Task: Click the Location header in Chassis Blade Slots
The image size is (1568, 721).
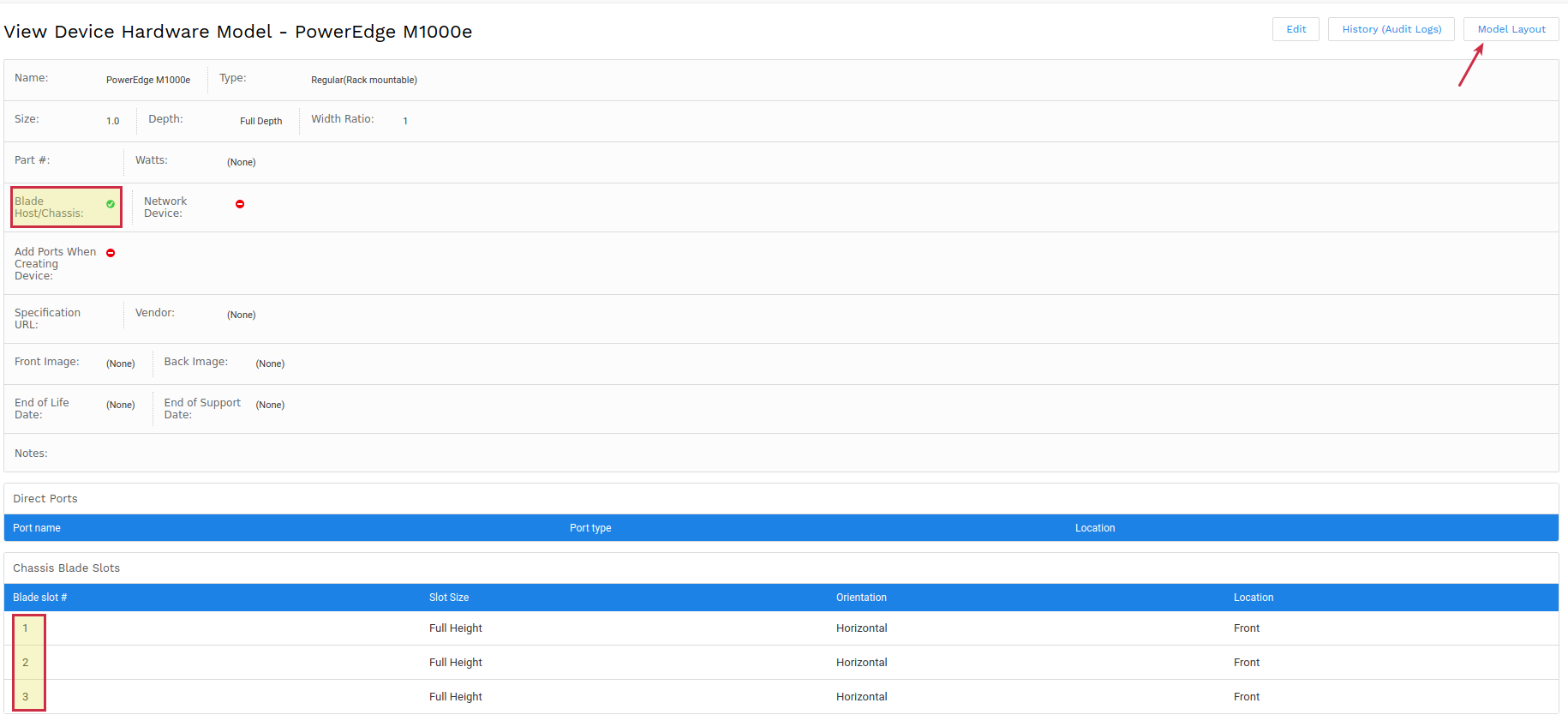Action: pyautogui.click(x=1254, y=598)
